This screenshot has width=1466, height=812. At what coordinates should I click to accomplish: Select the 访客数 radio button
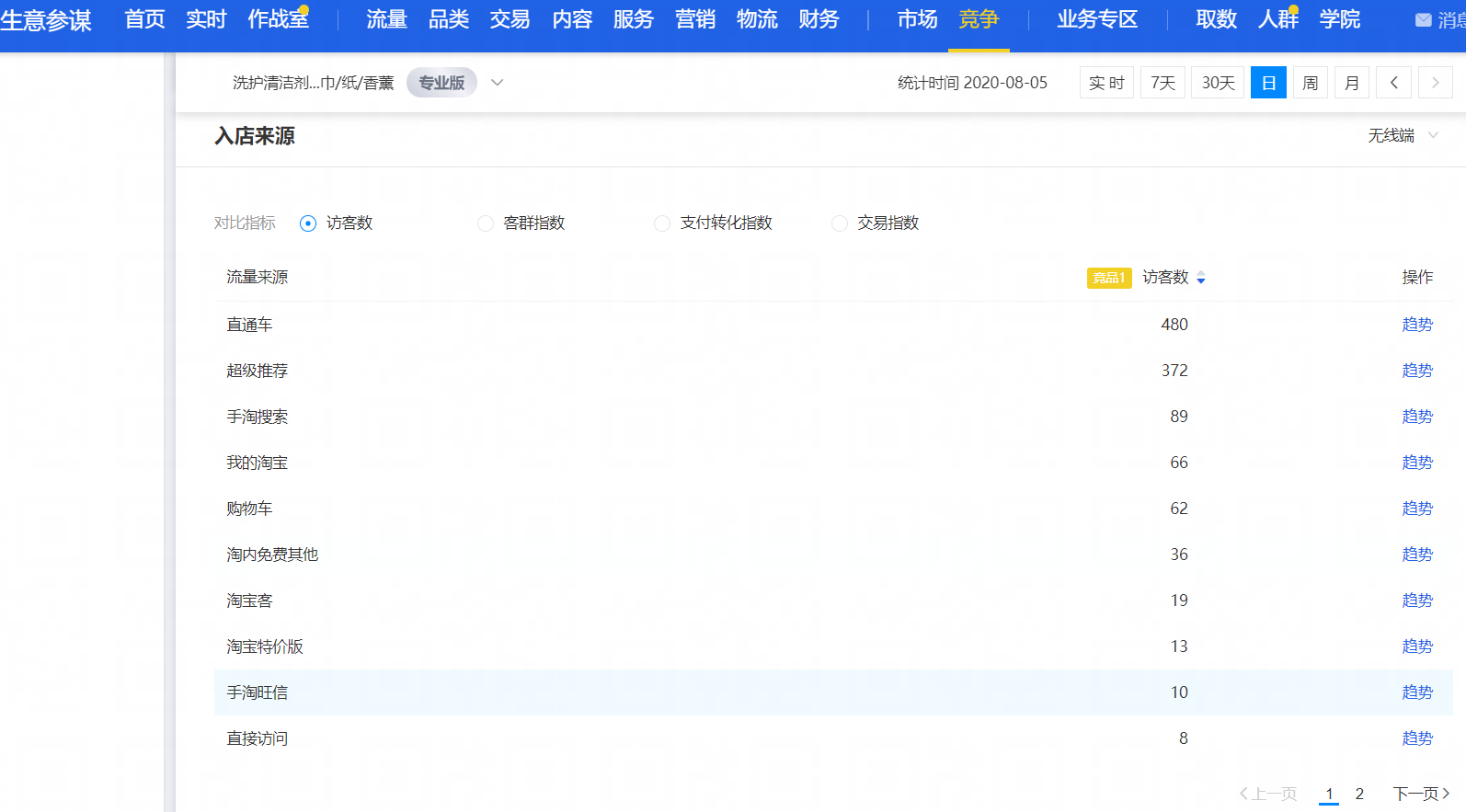[x=308, y=223]
